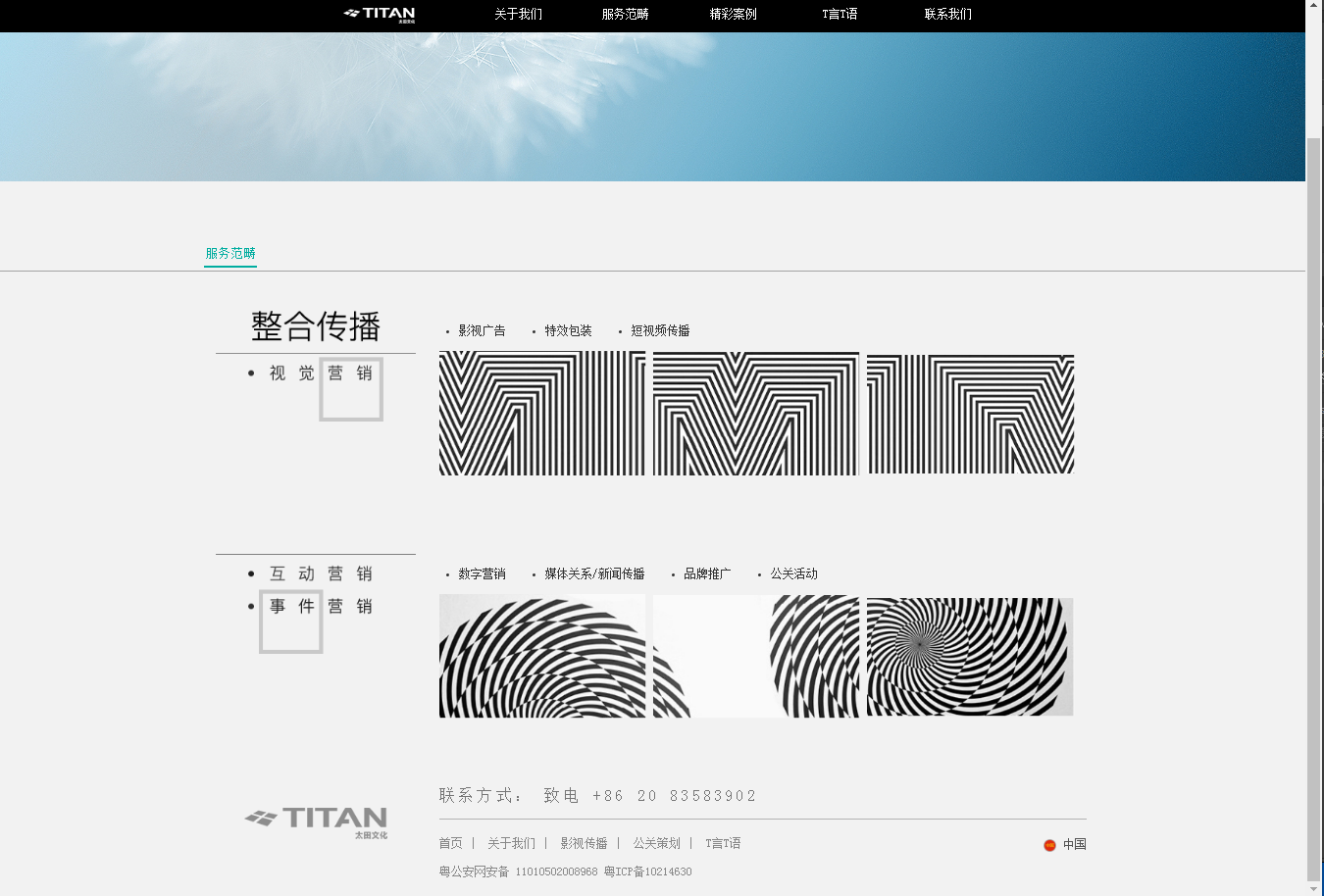
Task: Open T言T语 in top navigation
Action: pos(840,15)
